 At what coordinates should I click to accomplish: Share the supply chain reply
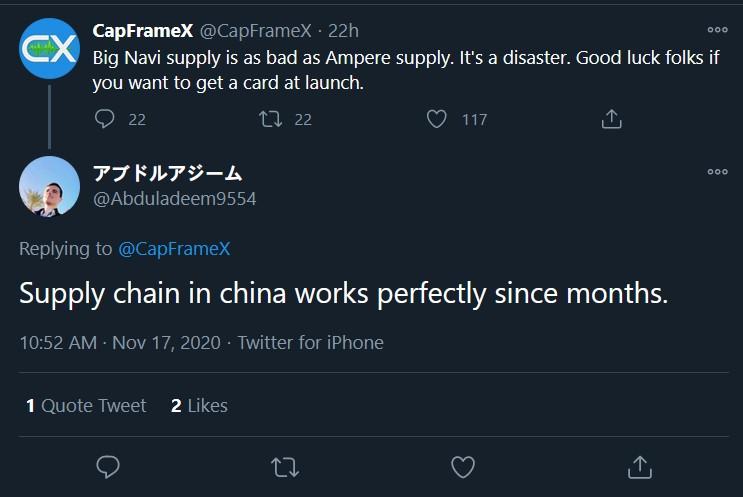click(639, 466)
